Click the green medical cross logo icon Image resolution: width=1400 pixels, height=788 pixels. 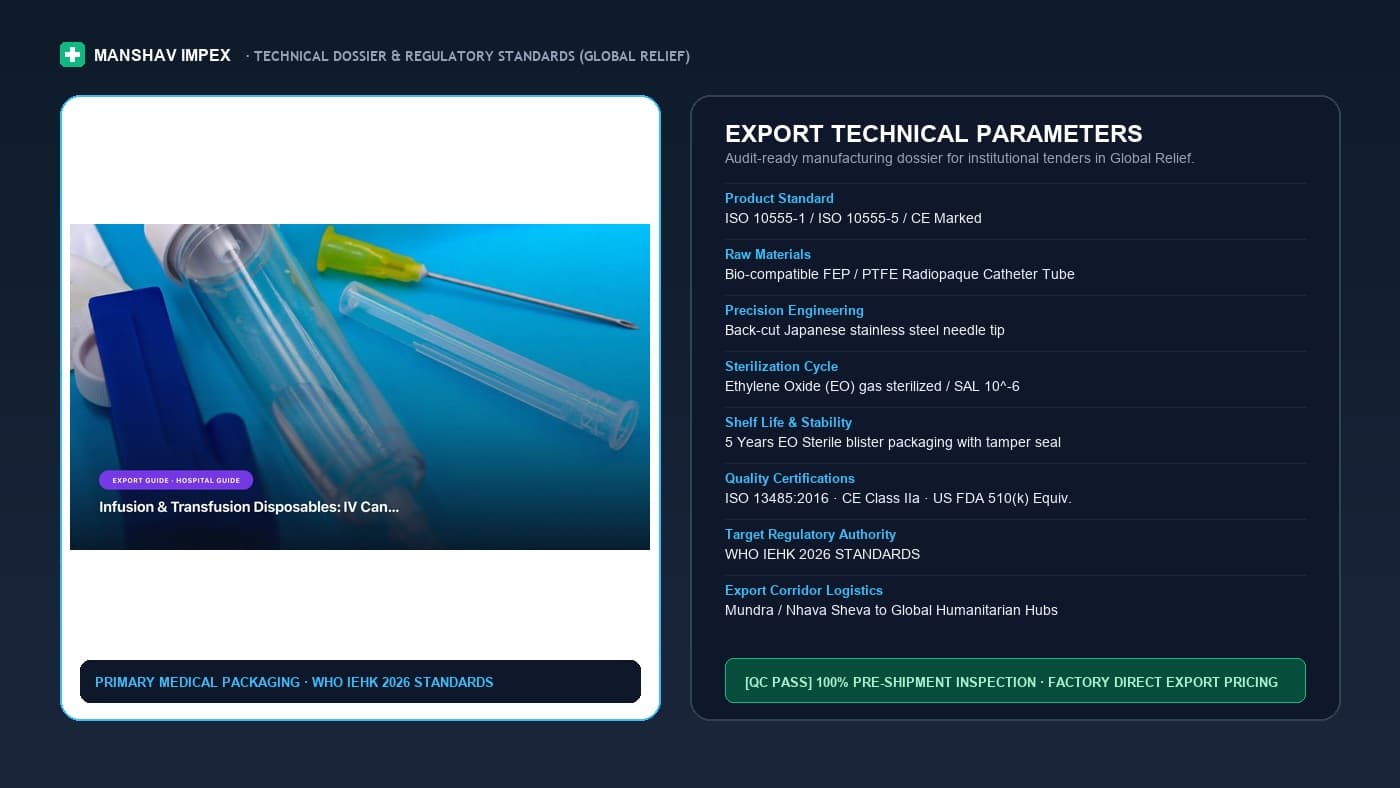click(x=72, y=55)
